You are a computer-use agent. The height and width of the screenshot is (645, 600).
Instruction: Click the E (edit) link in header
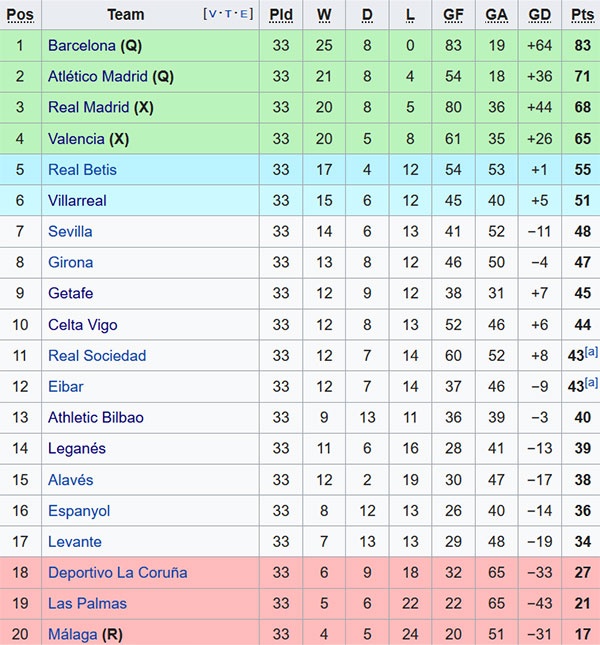(x=244, y=15)
